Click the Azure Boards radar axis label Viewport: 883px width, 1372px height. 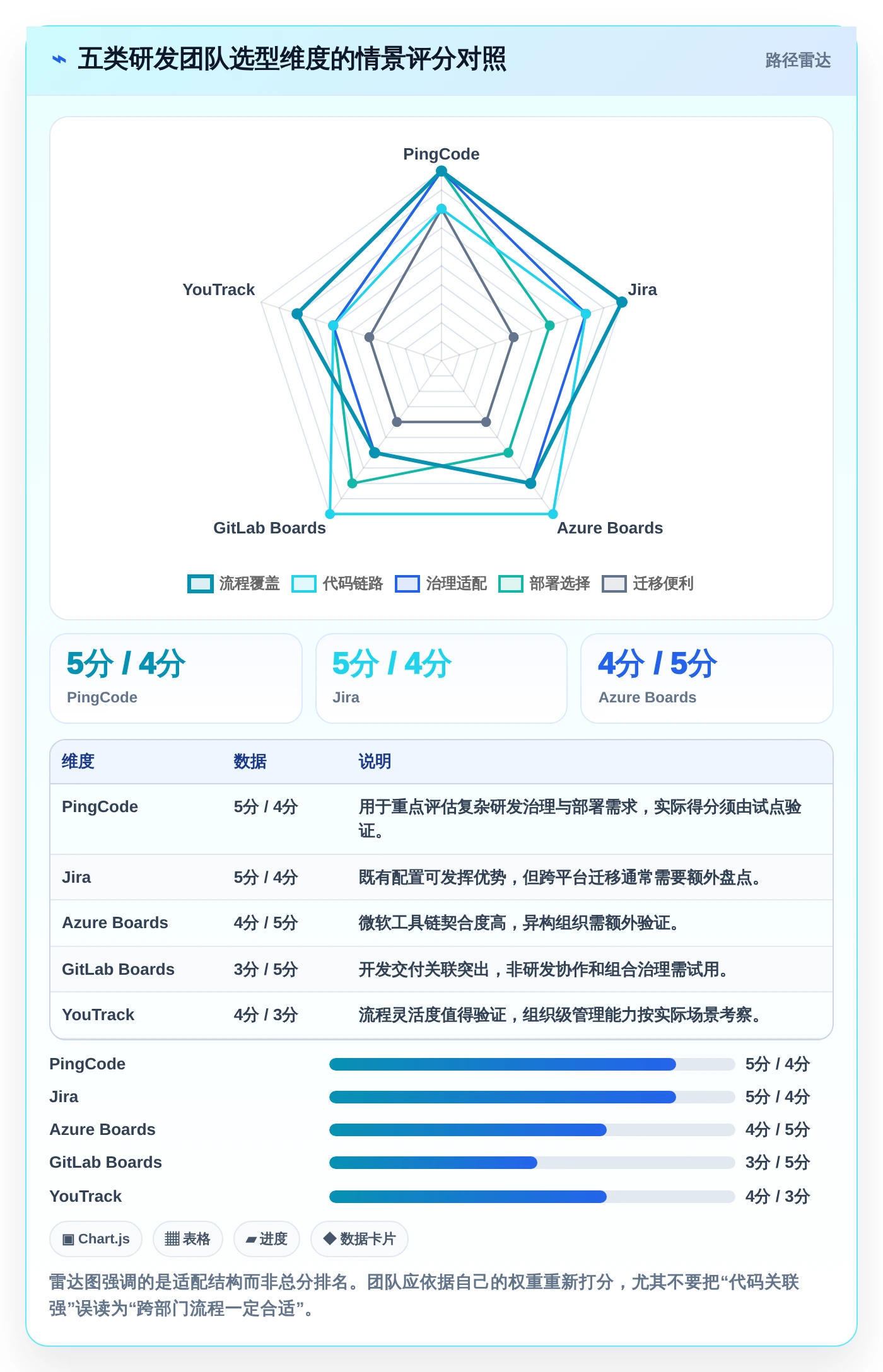click(610, 528)
